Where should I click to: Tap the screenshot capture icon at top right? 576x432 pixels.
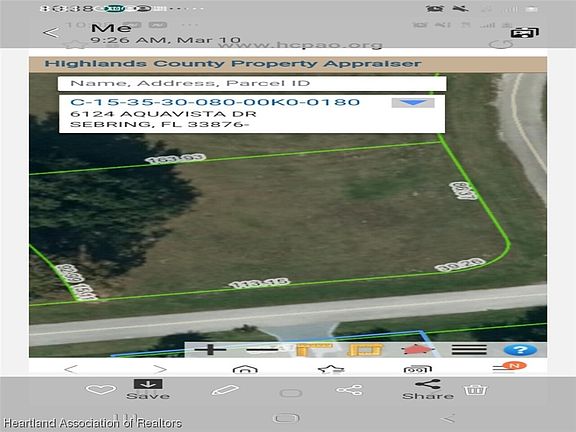pos(525,33)
